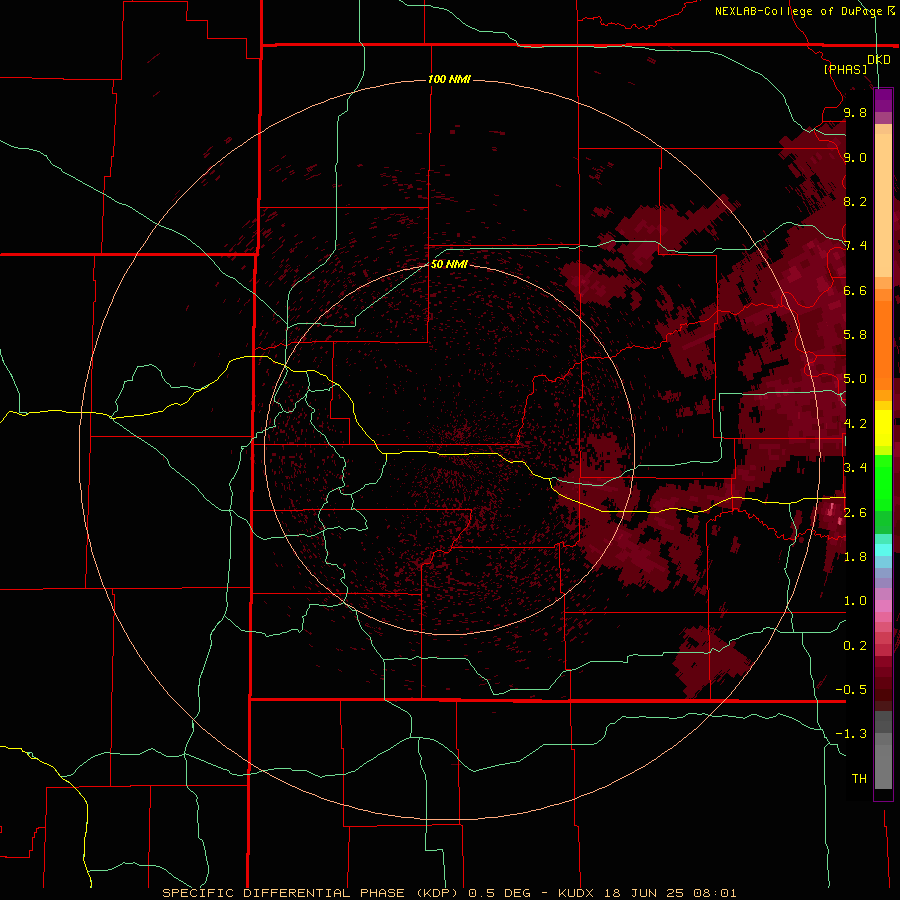Click the 8.2 legend value
900x900 pixels.
(x=855, y=201)
